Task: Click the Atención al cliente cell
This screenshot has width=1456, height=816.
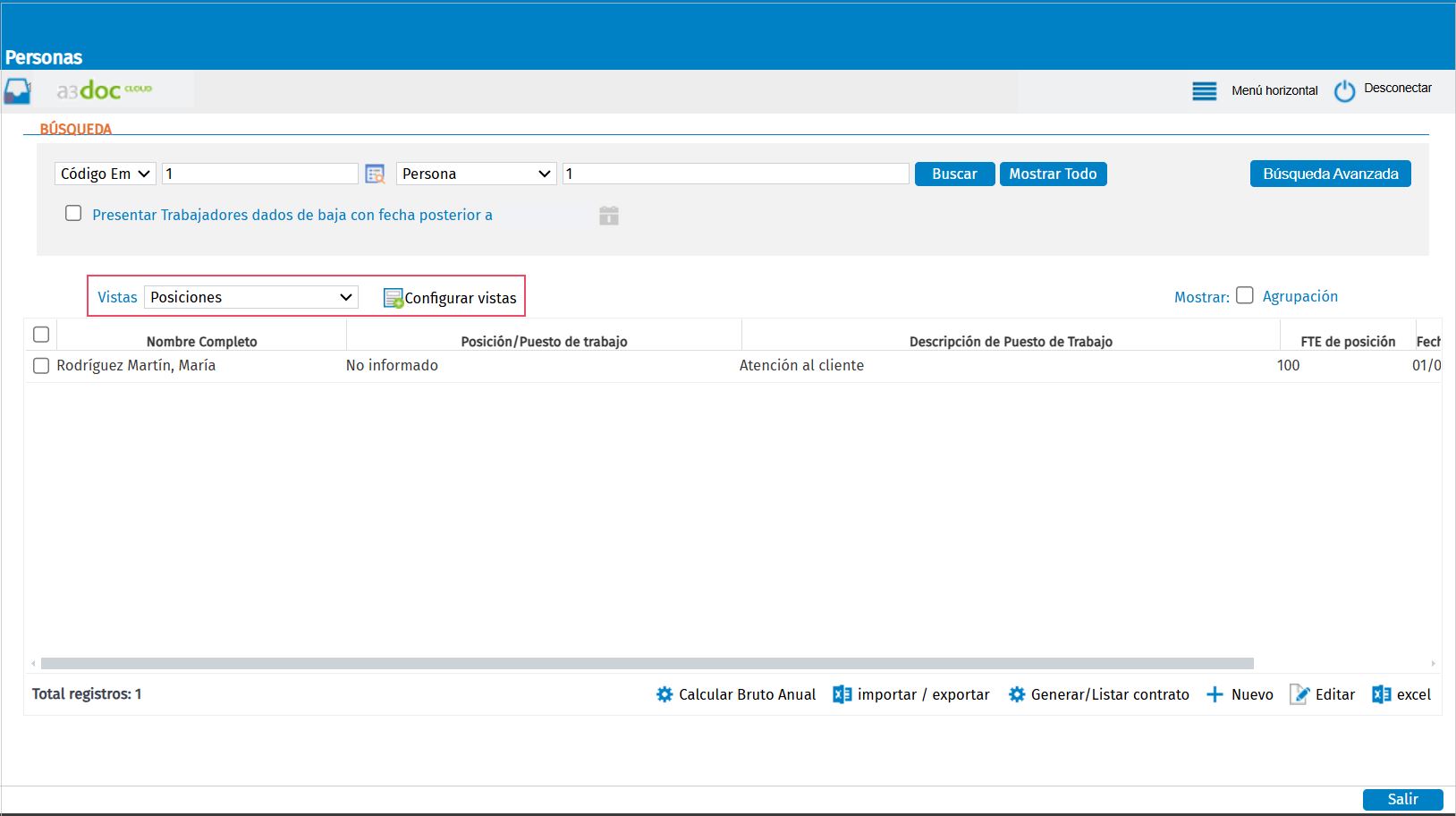Action: [801, 365]
